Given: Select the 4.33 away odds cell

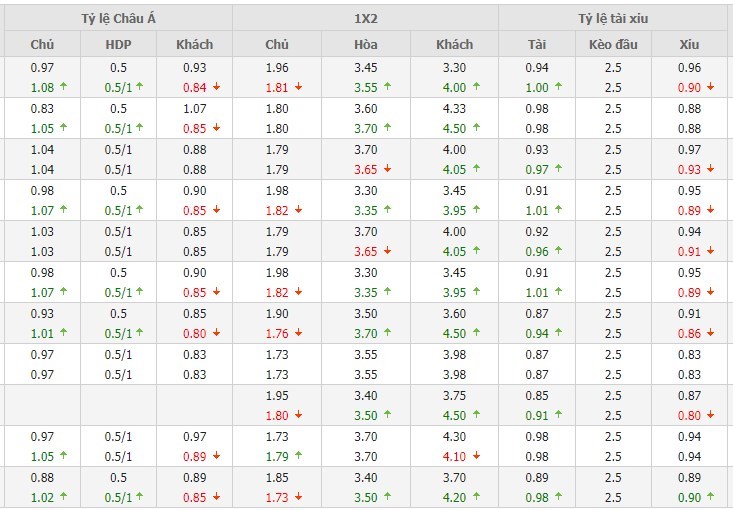Looking at the screenshot, I should click(x=454, y=109).
